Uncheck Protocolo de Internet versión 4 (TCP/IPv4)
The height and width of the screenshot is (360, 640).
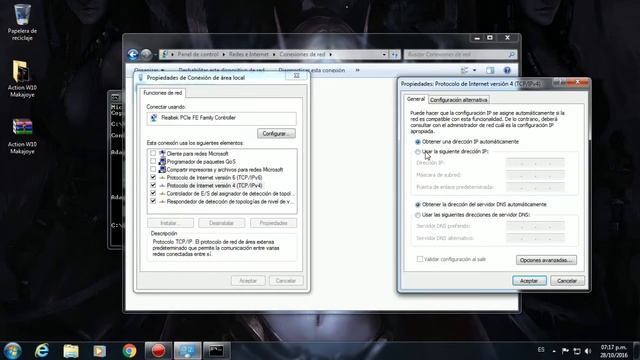tap(153, 185)
